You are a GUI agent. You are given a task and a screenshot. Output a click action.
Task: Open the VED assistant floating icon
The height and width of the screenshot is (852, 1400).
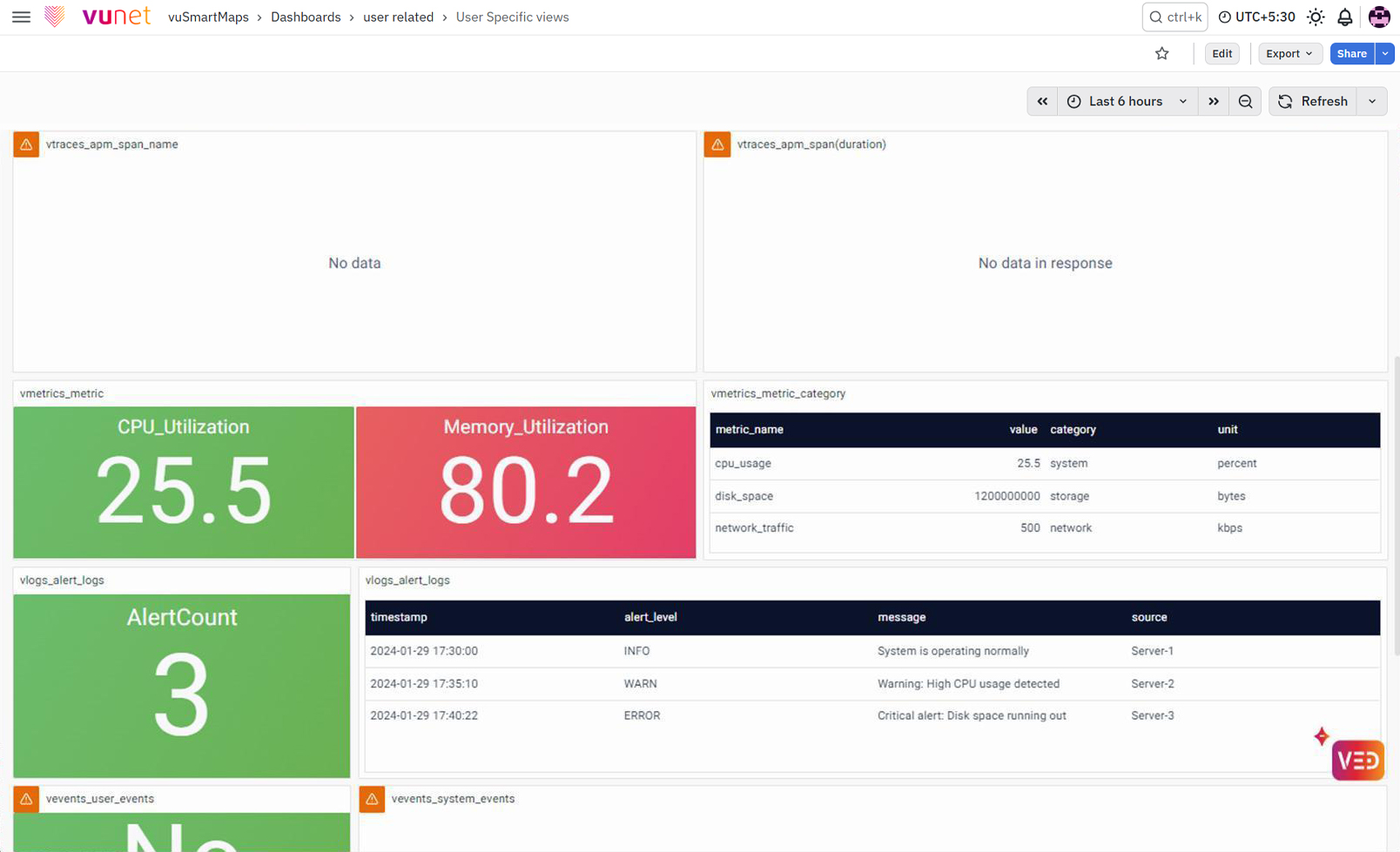coord(1357,760)
